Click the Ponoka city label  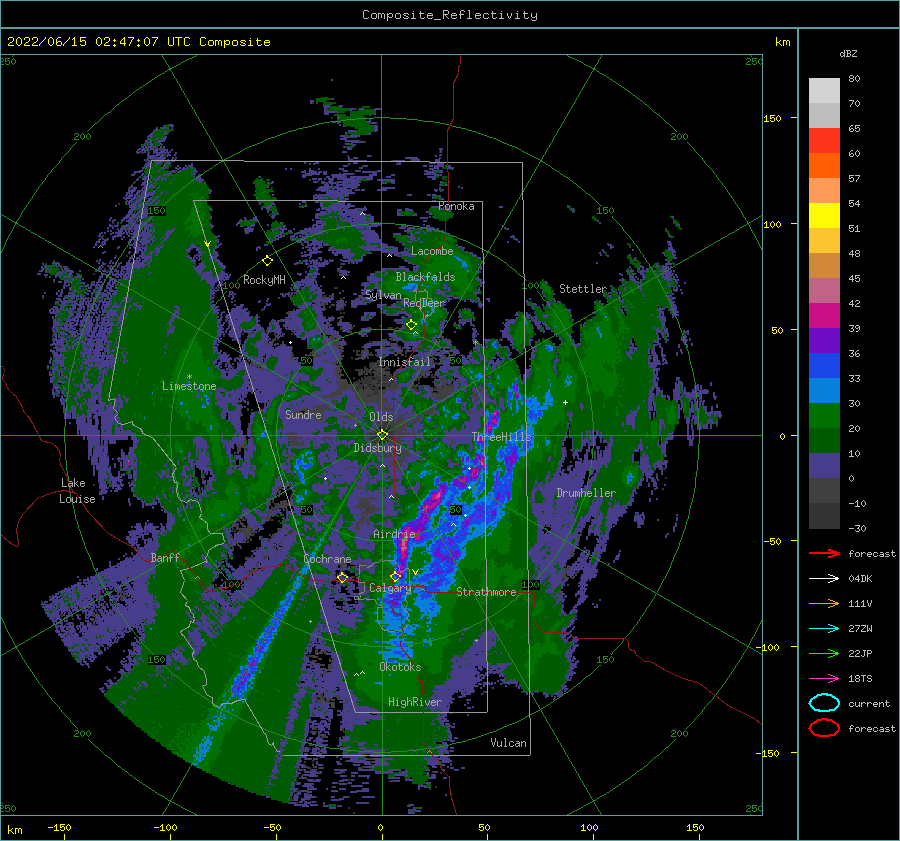point(456,206)
